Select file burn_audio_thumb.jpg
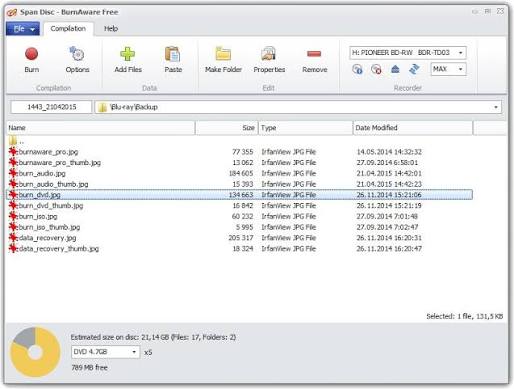This screenshot has width=514, height=389. coord(53,184)
